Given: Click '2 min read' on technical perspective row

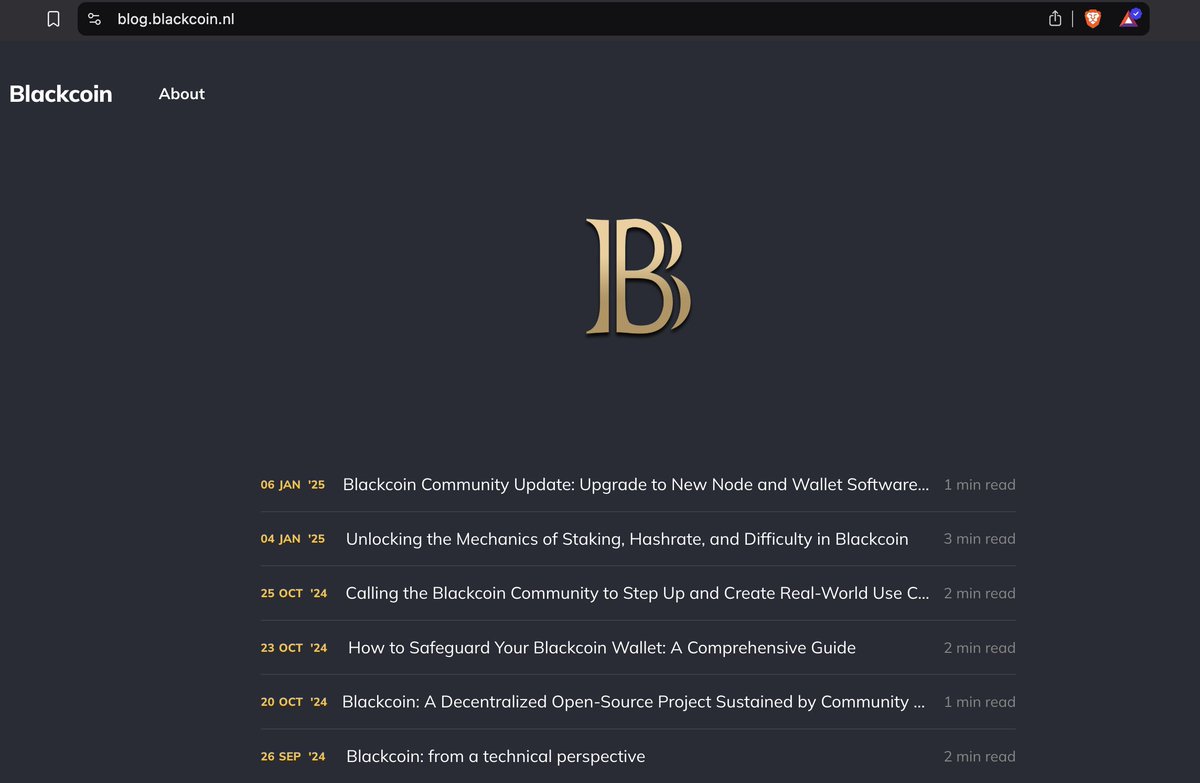Looking at the screenshot, I should point(980,757).
